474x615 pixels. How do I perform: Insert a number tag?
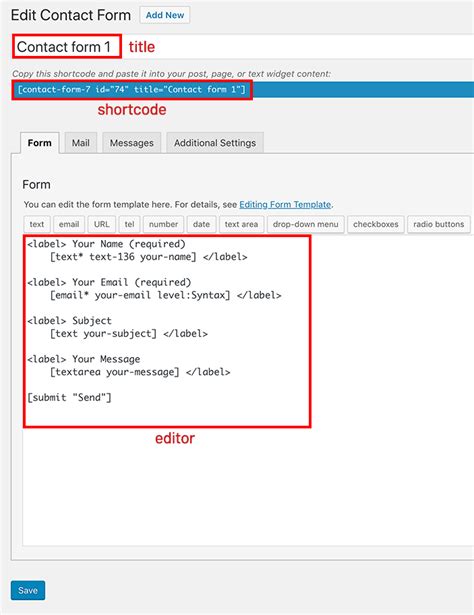(163, 224)
